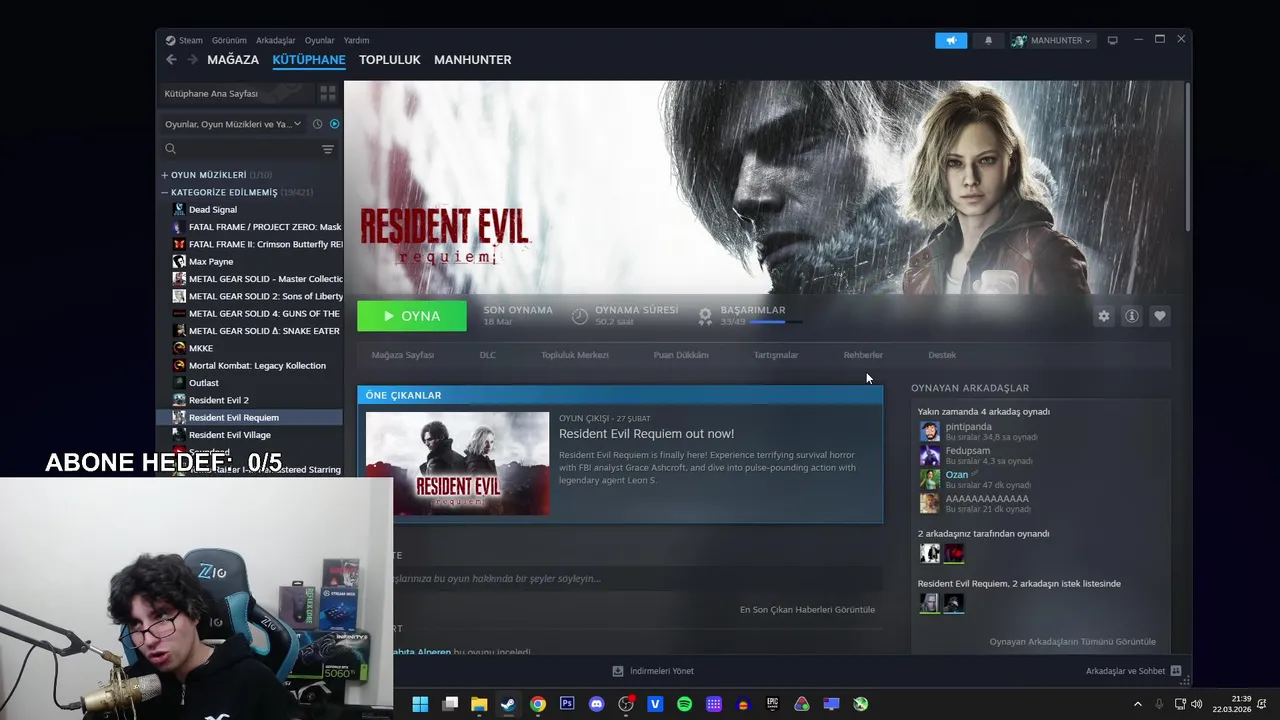Open the MANHUNTER profile tab
1280x720 pixels.
tap(472, 60)
